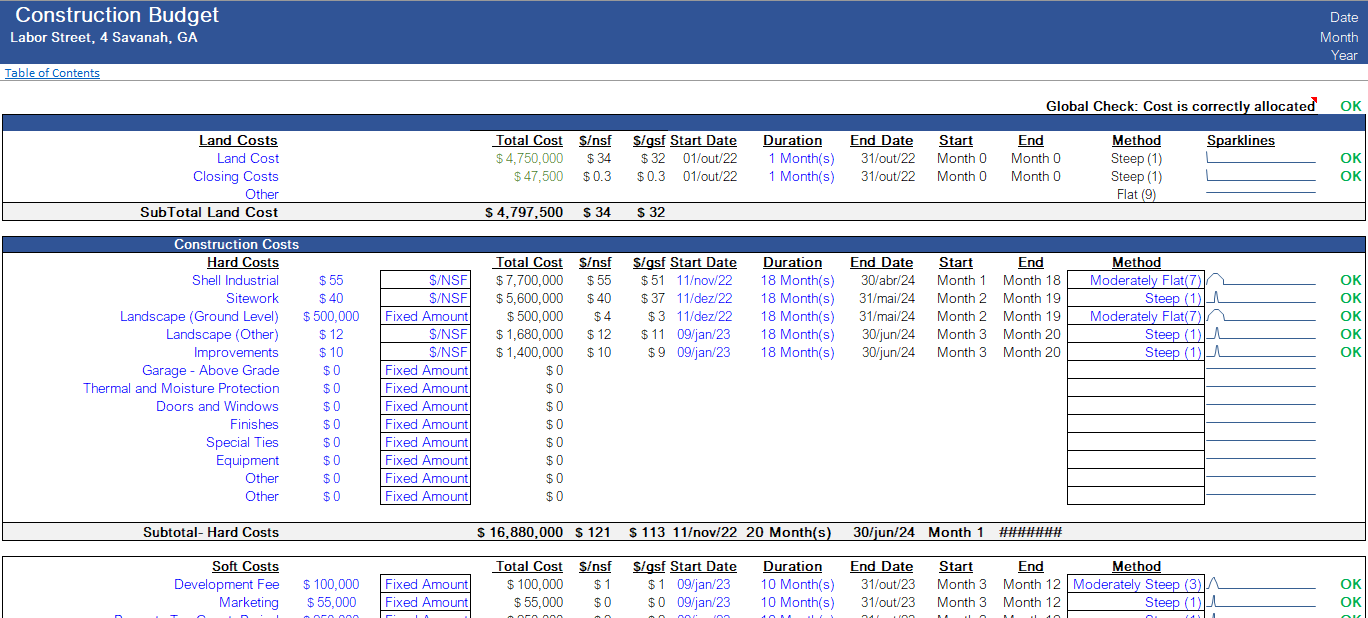Select the Thermal and Moisture Protection label

coord(181,389)
